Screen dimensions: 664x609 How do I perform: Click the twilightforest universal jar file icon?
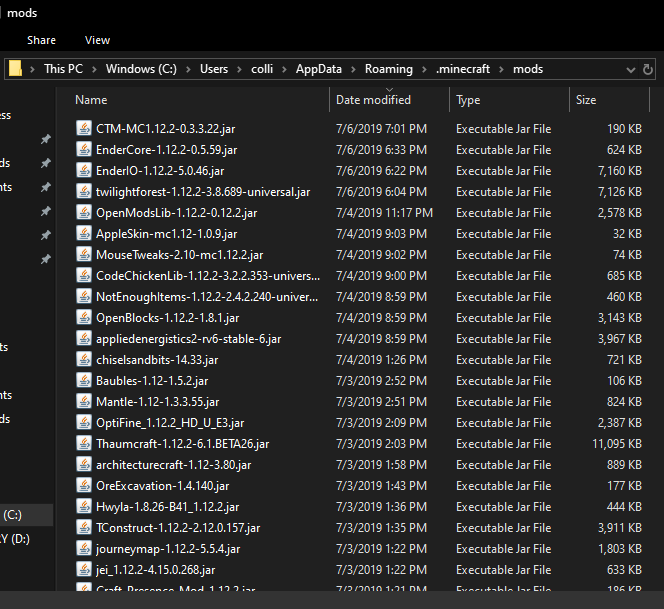pos(84,191)
